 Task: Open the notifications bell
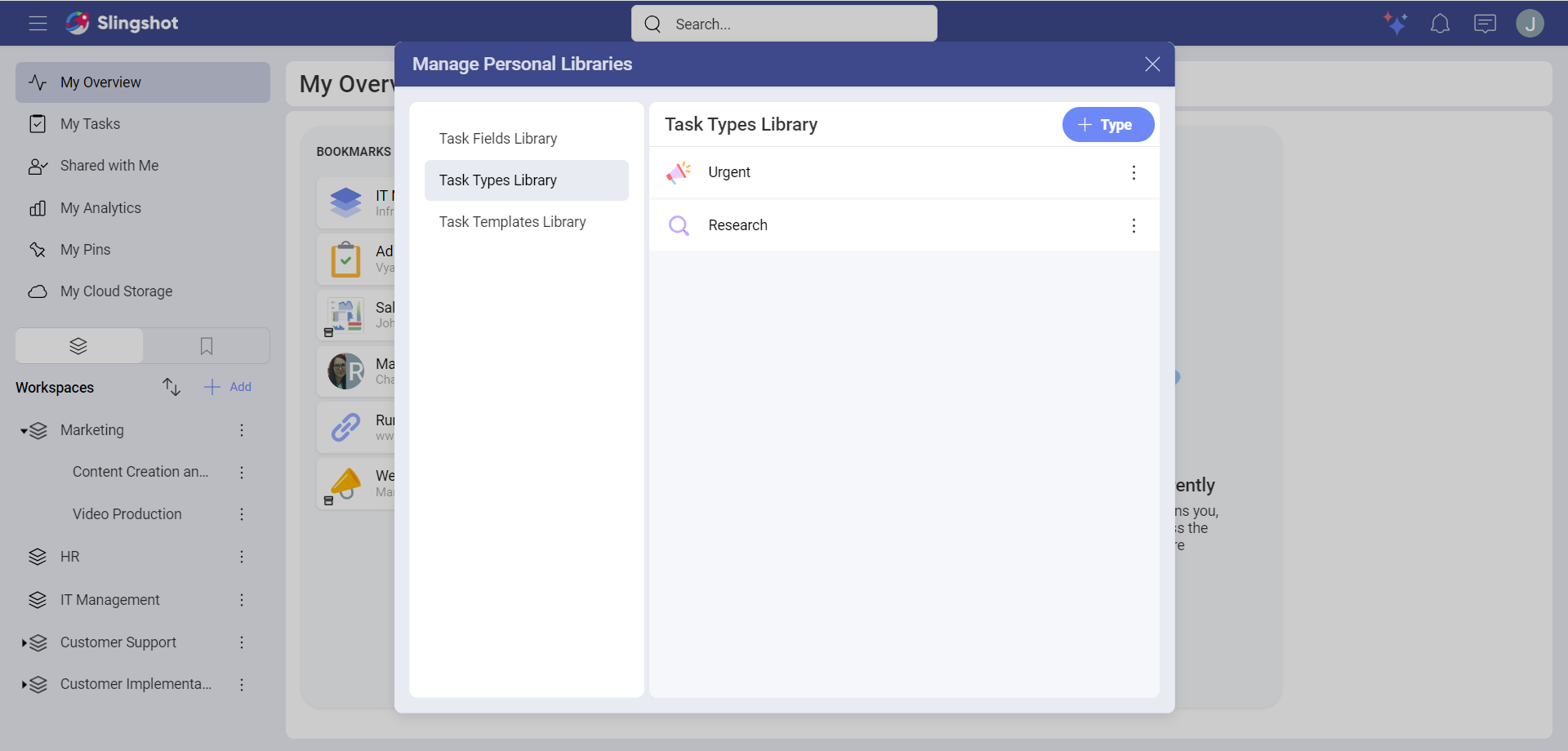[x=1440, y=24]
